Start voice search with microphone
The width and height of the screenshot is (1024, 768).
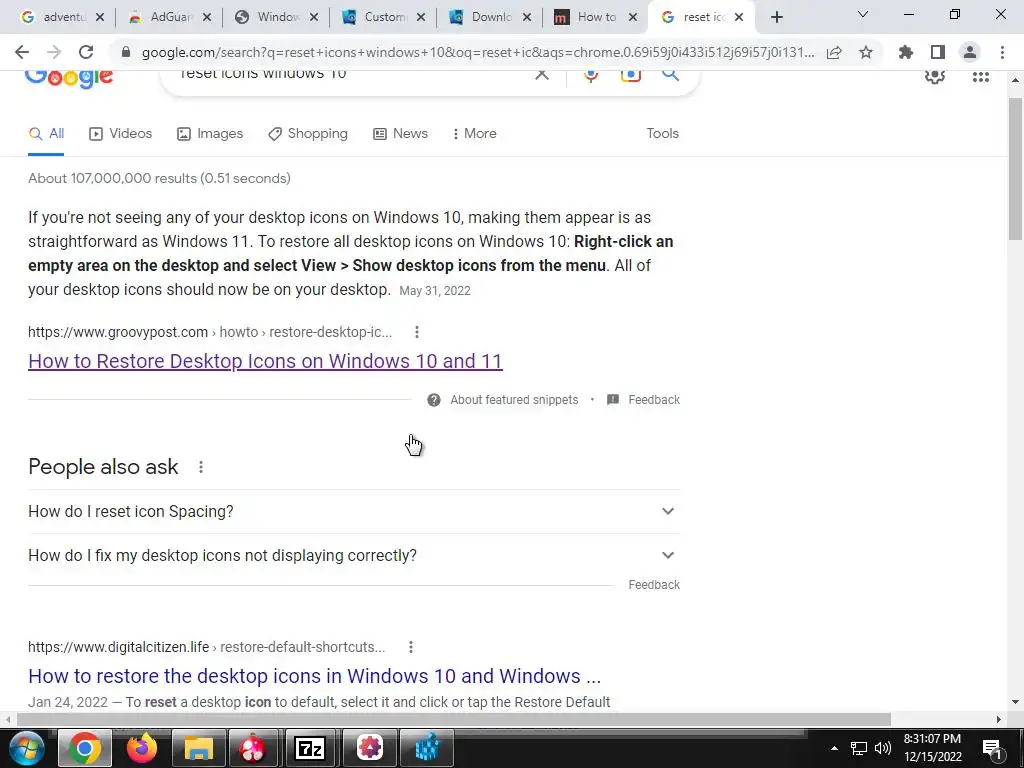(591, 74)
